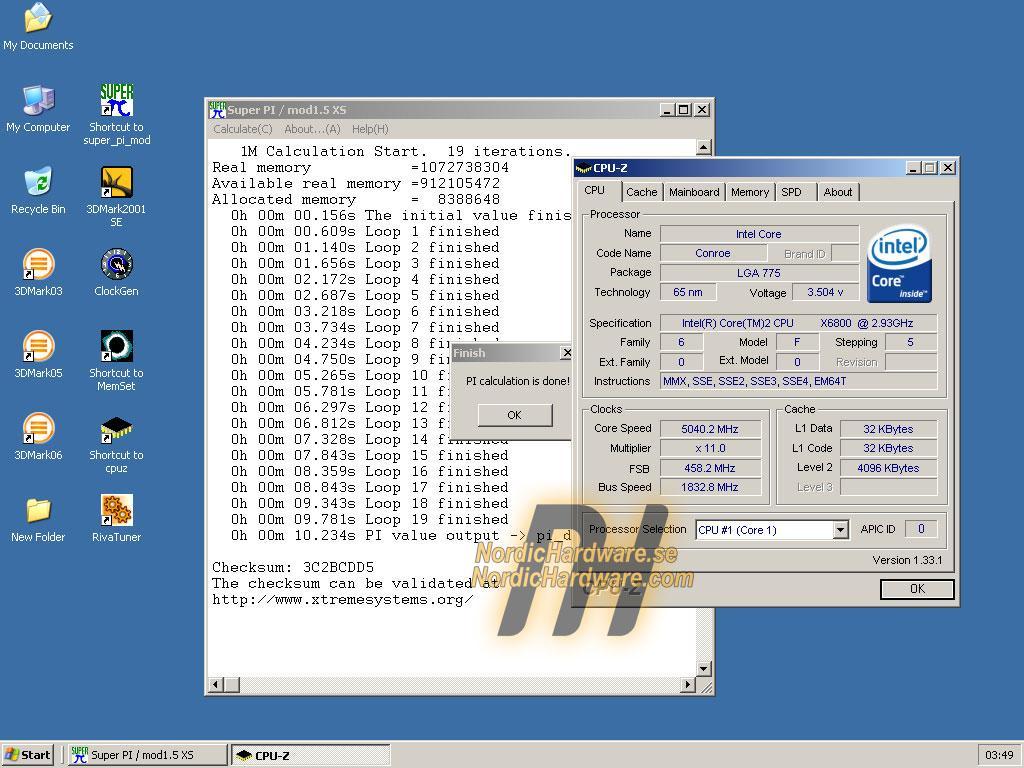Screen dimensions: 1024x768
Task: Click the Package field LGA 775
Action: (759, 273)
